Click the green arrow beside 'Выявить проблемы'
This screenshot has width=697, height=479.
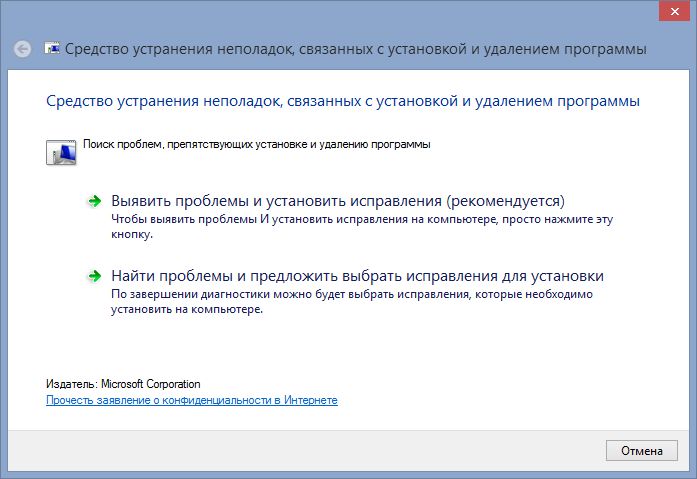pos(95,200)
